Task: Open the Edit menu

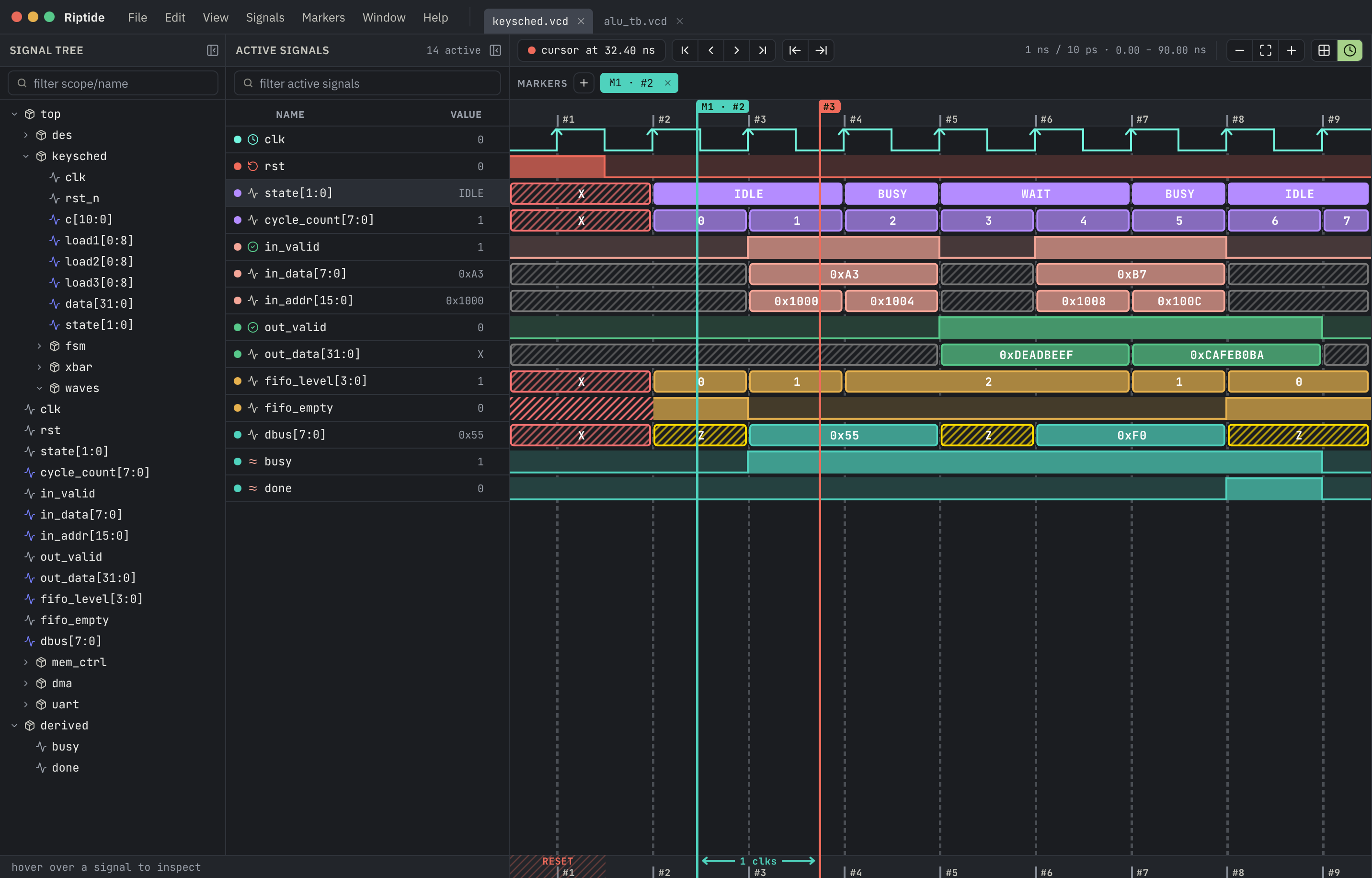Action: click(175, 18)
